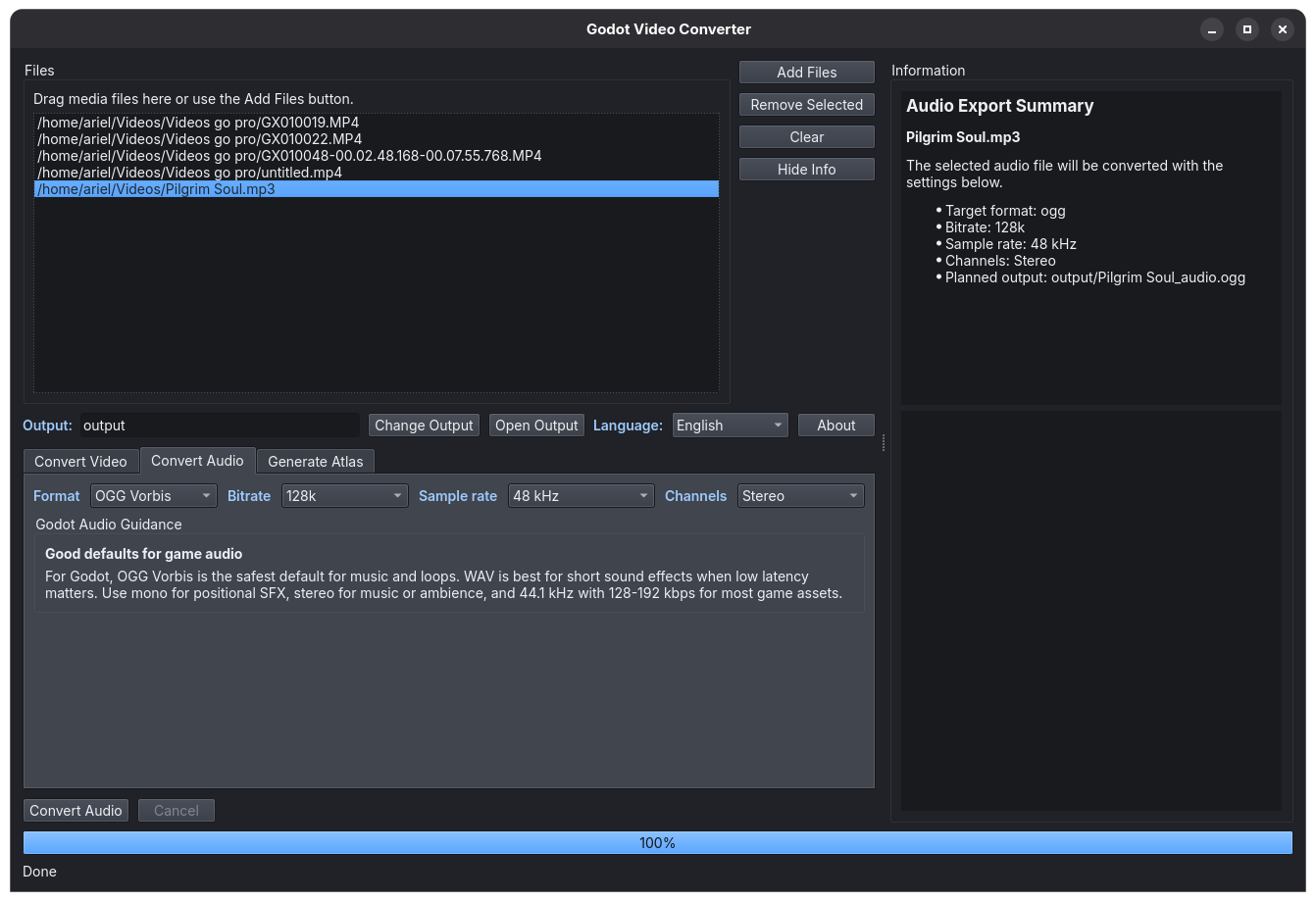Screen dimensions: 1316x902
Task: Open the Sample rate dropdown at 48 kHz
Action: 581,496
